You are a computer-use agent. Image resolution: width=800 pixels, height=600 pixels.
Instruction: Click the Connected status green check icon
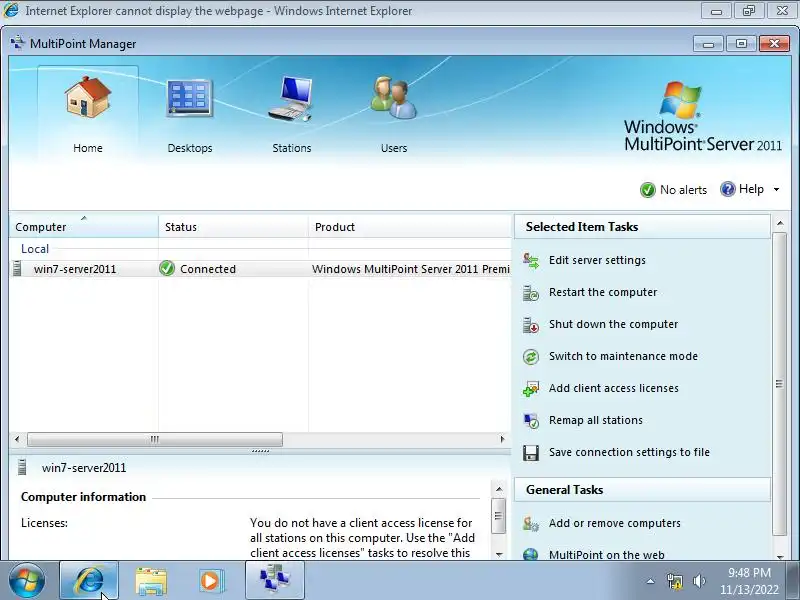167,268
